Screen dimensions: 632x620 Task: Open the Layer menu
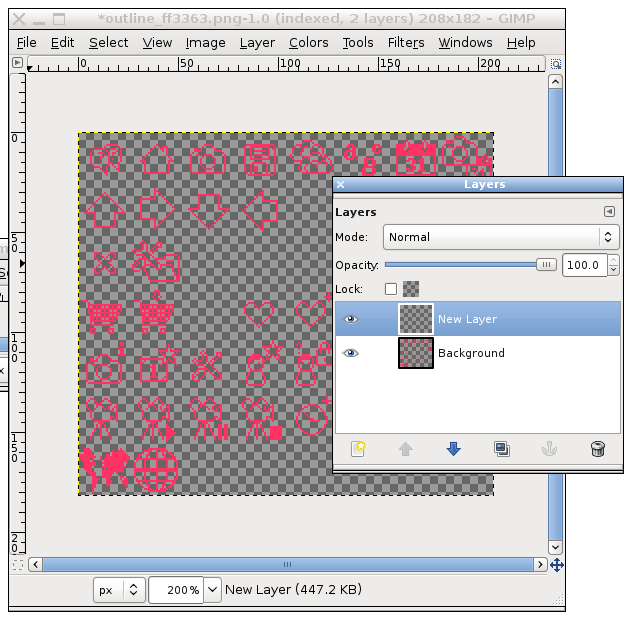(257, 43)
